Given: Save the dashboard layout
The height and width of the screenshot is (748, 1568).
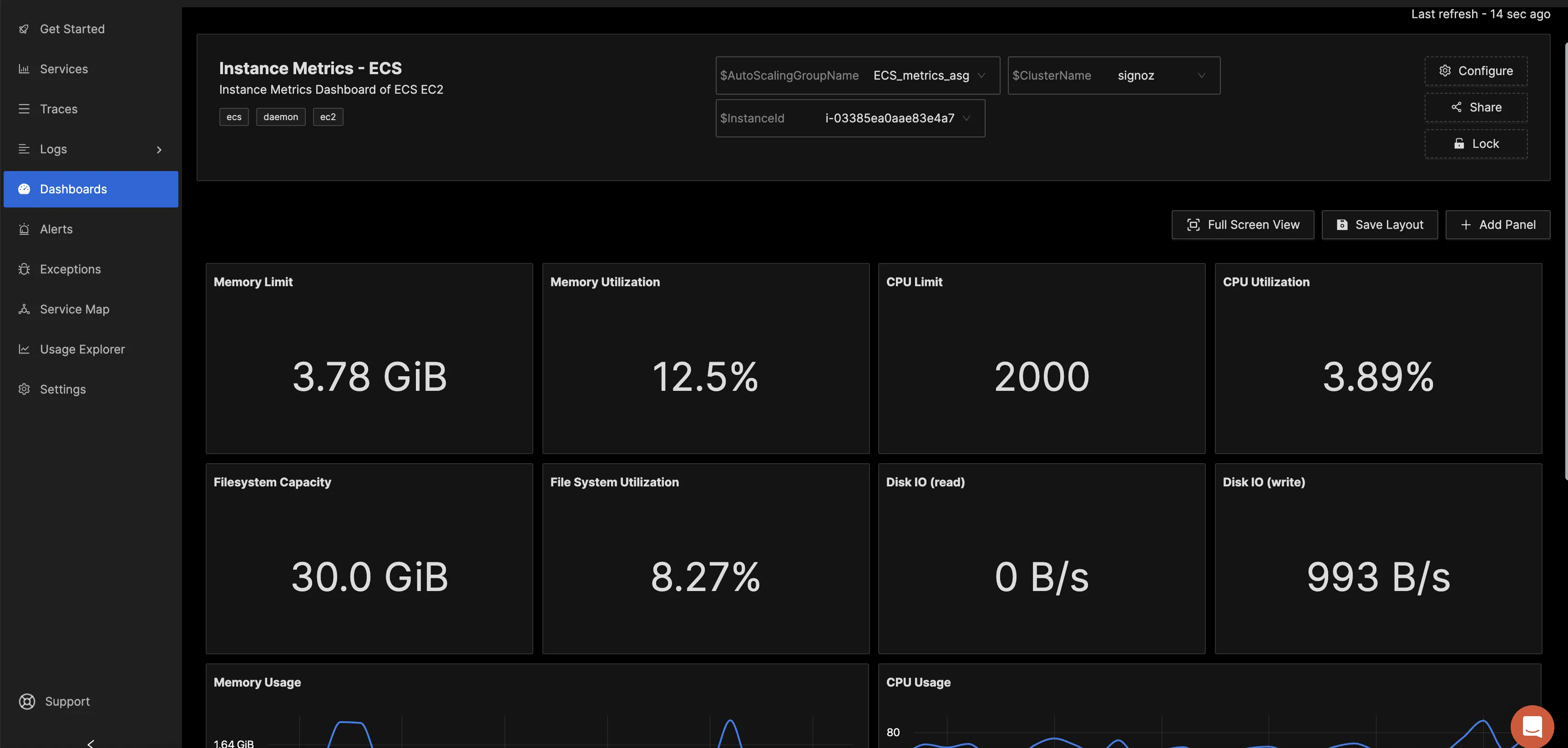Looking at the screenshot, I should click(1379, 225).
